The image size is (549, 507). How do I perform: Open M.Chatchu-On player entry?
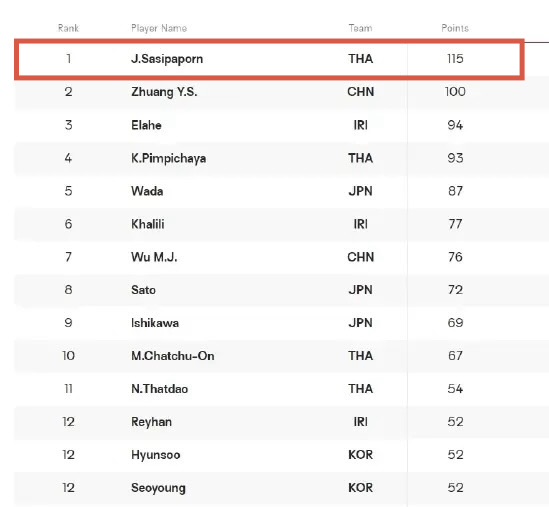[x=173, y=356]
